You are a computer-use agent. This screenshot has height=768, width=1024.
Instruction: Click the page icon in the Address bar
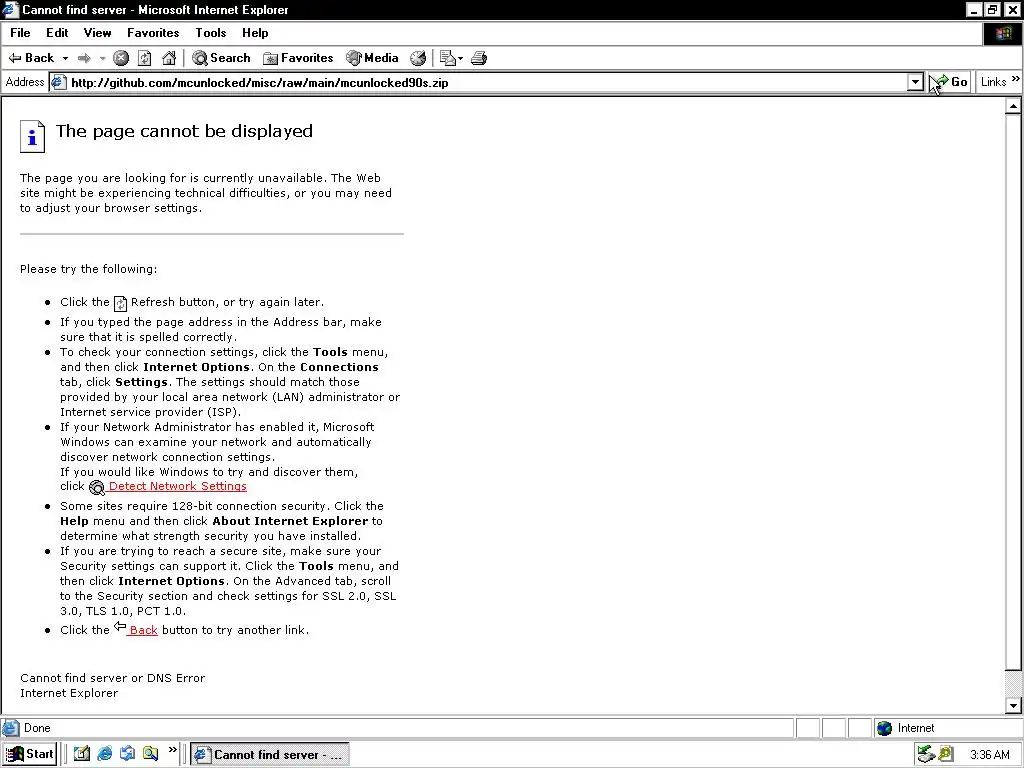[x=59, y=82]
